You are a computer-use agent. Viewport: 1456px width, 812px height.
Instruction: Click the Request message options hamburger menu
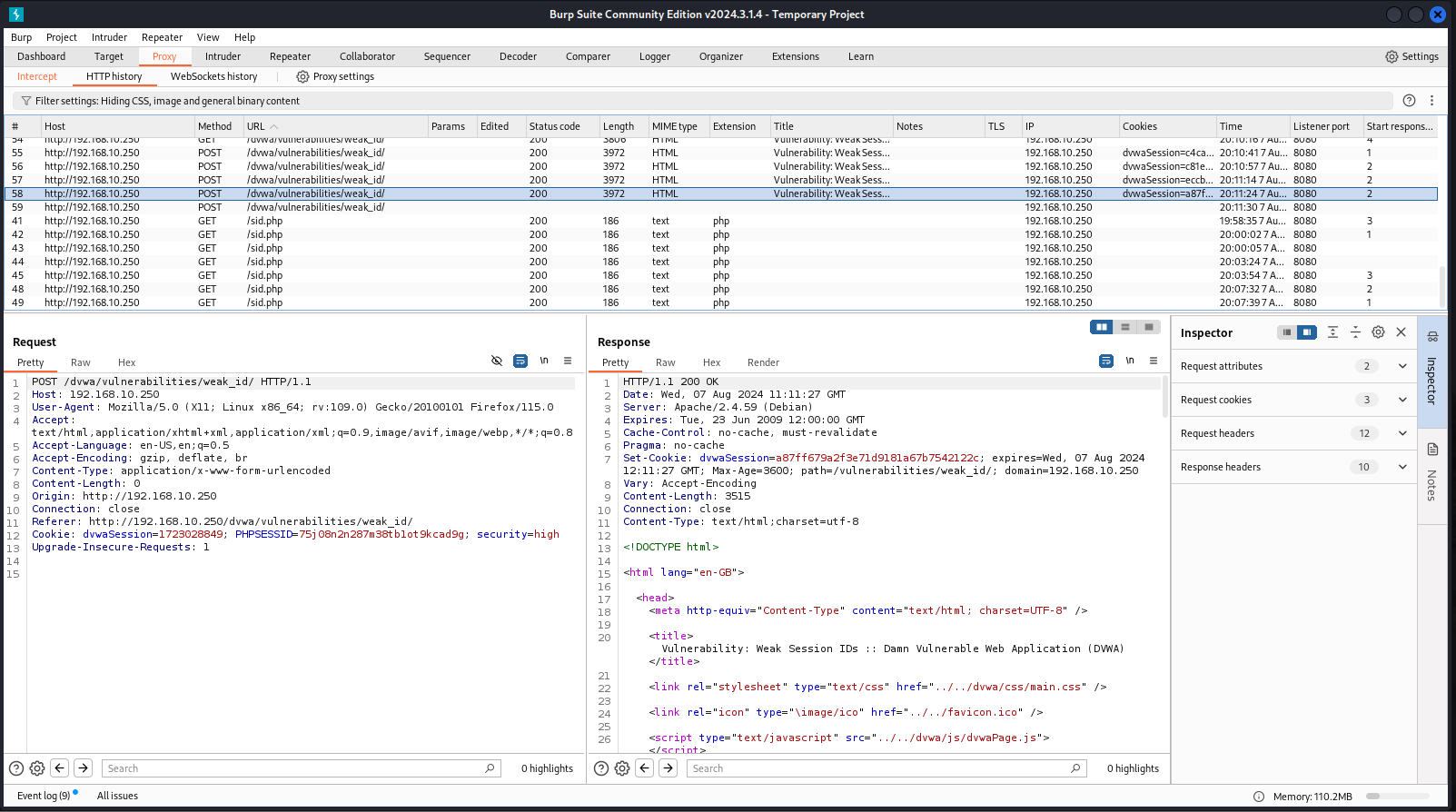568,361
